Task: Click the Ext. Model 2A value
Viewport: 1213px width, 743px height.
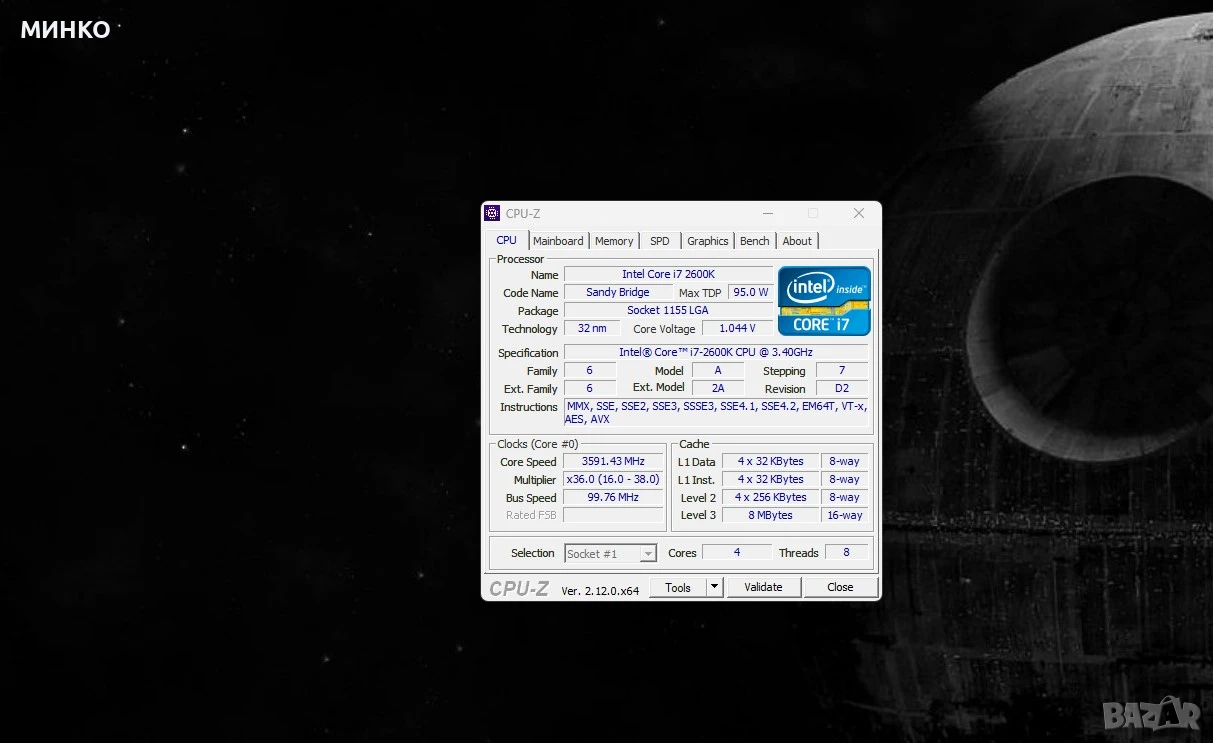Action: point(718,388)
